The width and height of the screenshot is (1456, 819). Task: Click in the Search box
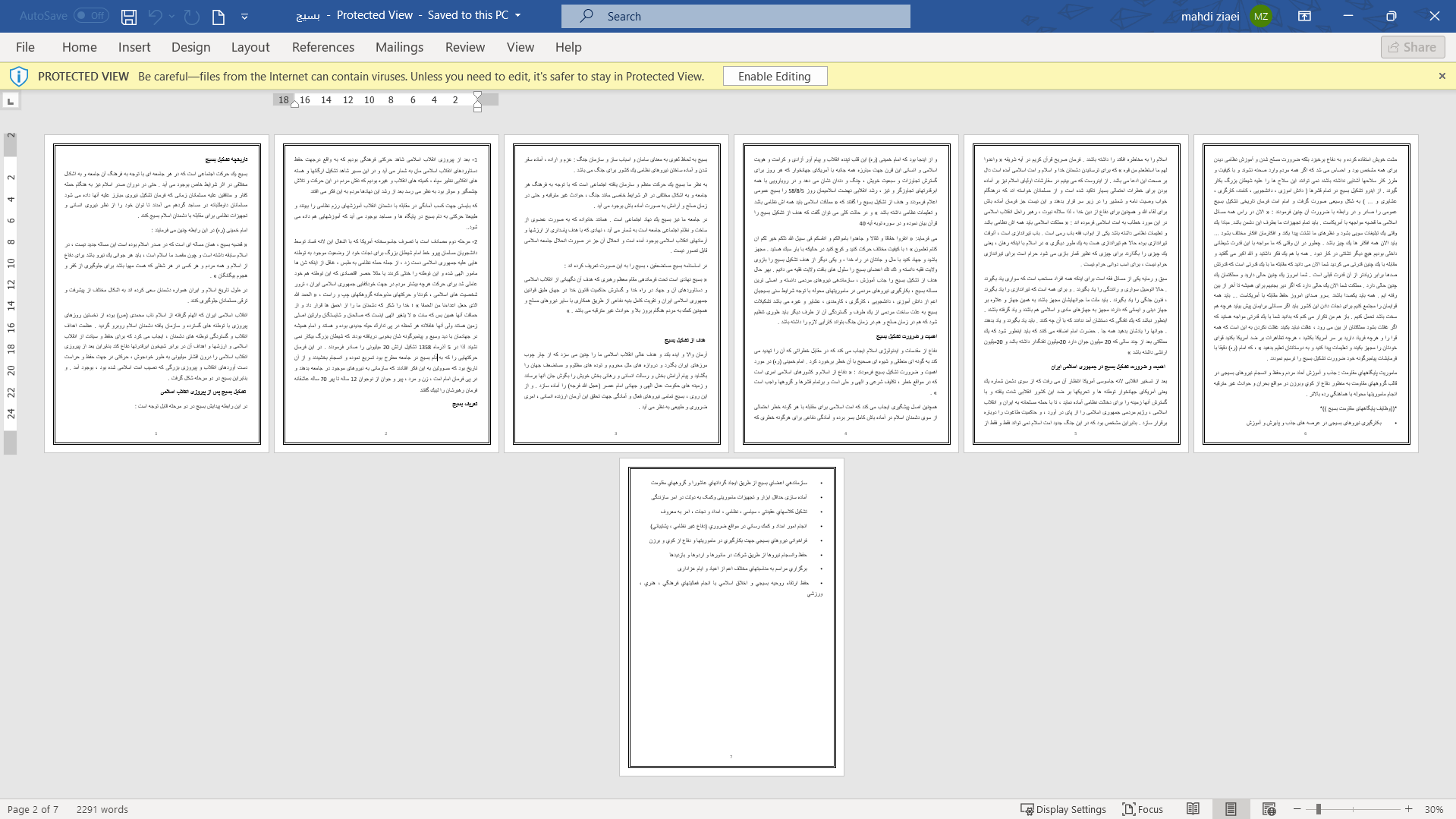pos(735,16)
